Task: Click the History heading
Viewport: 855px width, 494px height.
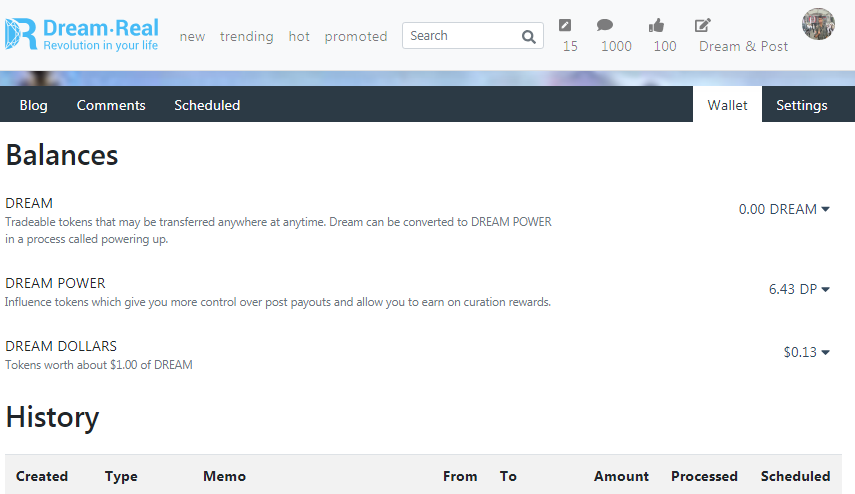Action: point(52,418)
